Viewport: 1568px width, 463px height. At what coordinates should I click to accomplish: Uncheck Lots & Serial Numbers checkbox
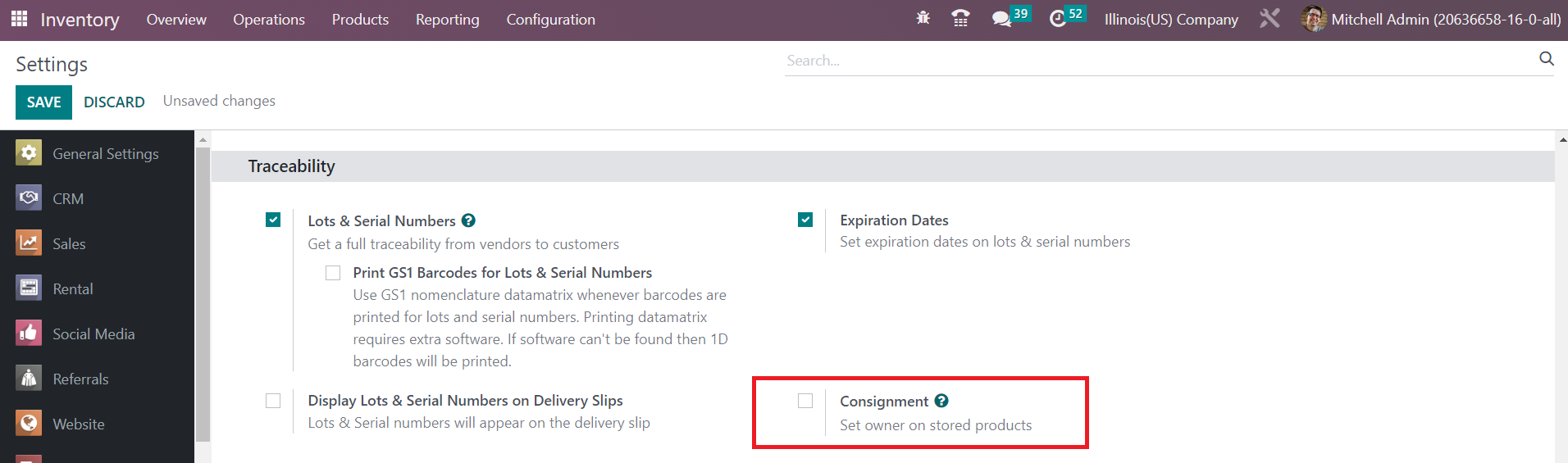coord(273,220)
